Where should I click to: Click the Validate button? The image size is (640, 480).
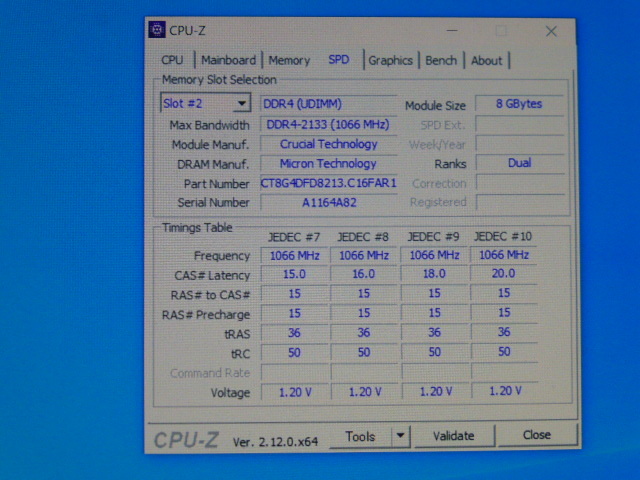click(x=454, y=436)
